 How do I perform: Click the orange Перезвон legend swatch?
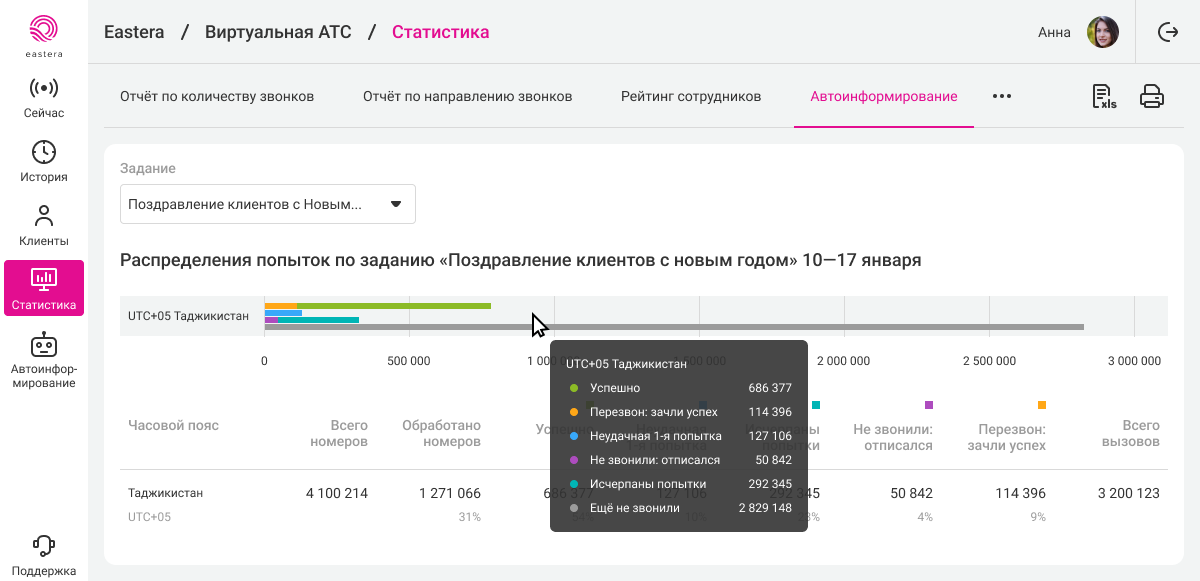(1041, 405)
